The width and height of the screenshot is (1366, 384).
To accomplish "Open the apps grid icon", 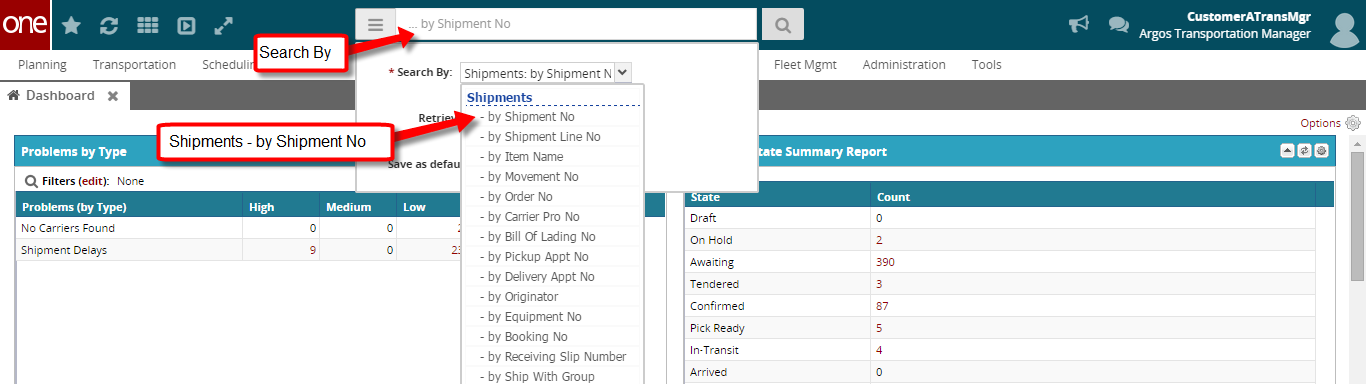I will (147, 26).
